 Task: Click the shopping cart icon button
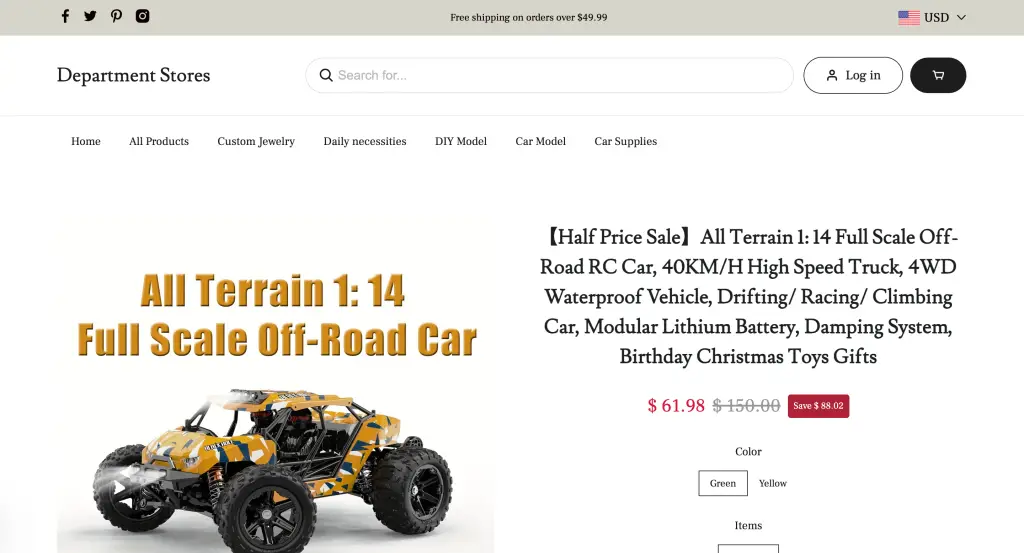(938, 75)
